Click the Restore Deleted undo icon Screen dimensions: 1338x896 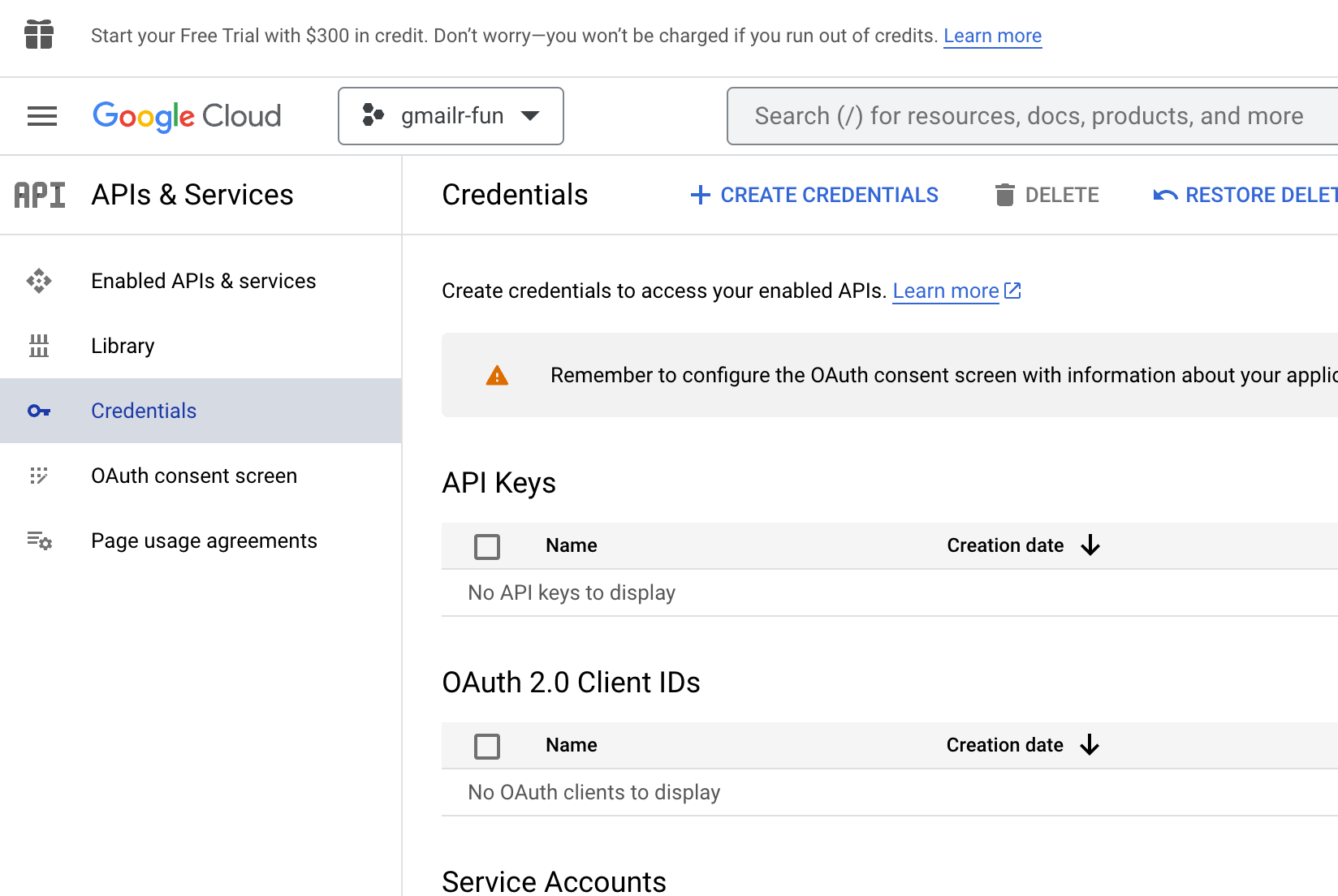[x=1164, y=195]
